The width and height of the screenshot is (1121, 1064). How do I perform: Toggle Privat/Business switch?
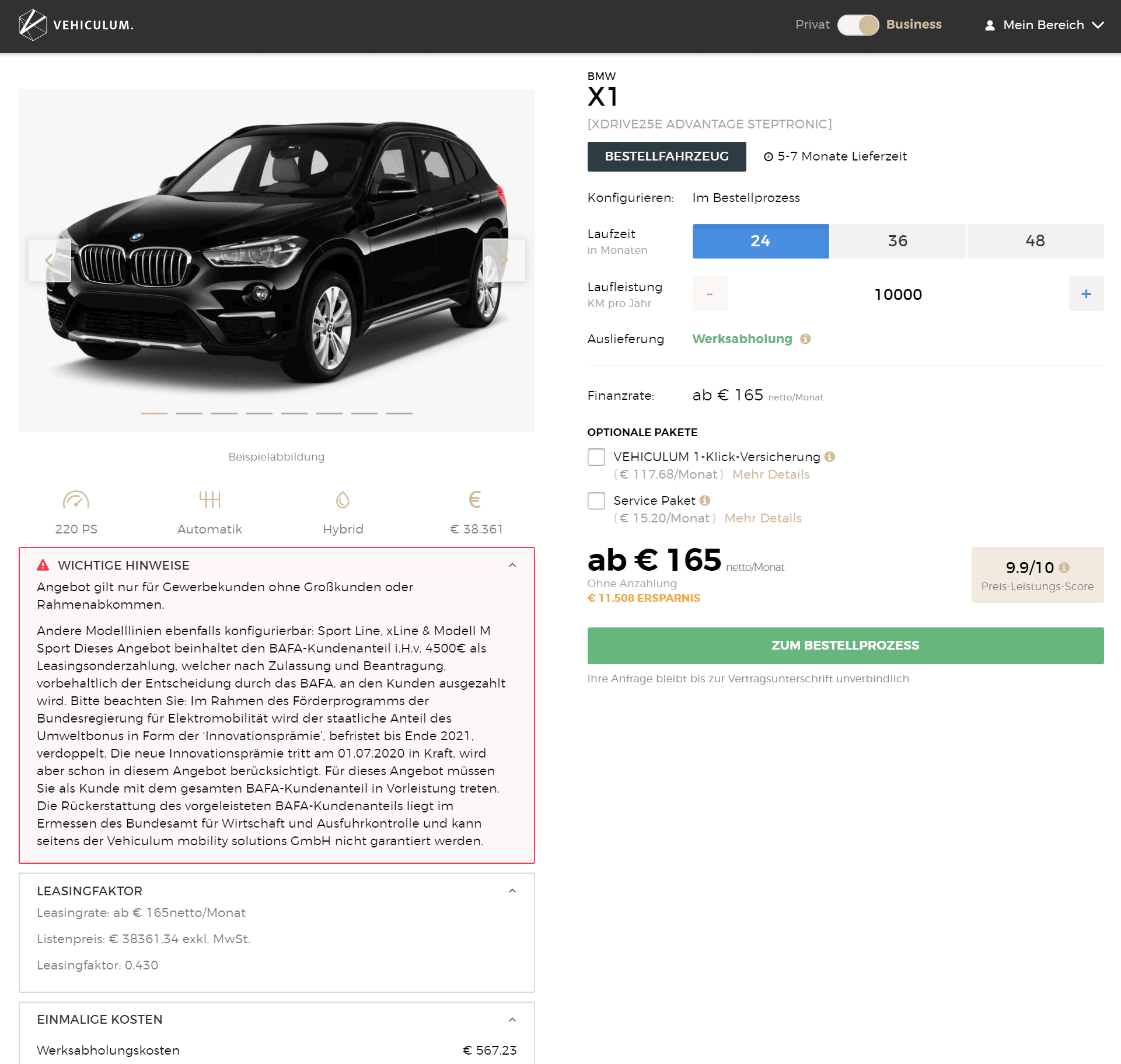(x=858, y=25)
